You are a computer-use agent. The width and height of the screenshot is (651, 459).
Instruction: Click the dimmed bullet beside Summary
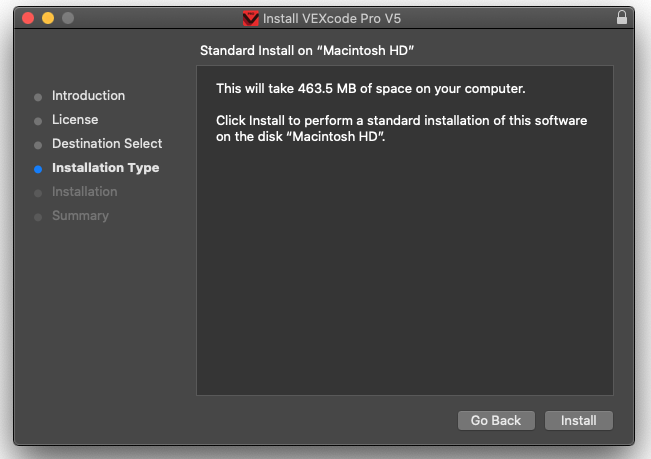pos(38,217)
